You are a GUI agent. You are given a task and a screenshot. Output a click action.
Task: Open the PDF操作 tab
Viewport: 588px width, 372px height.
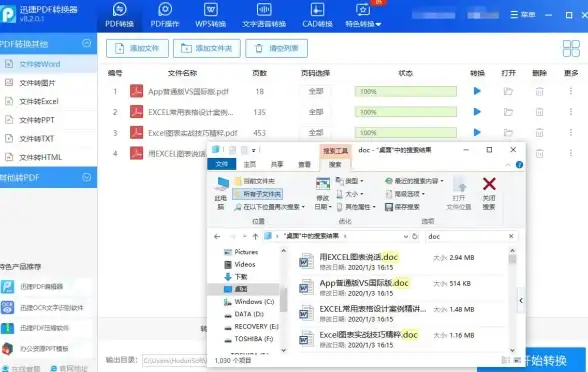click(x=165, y=15)
